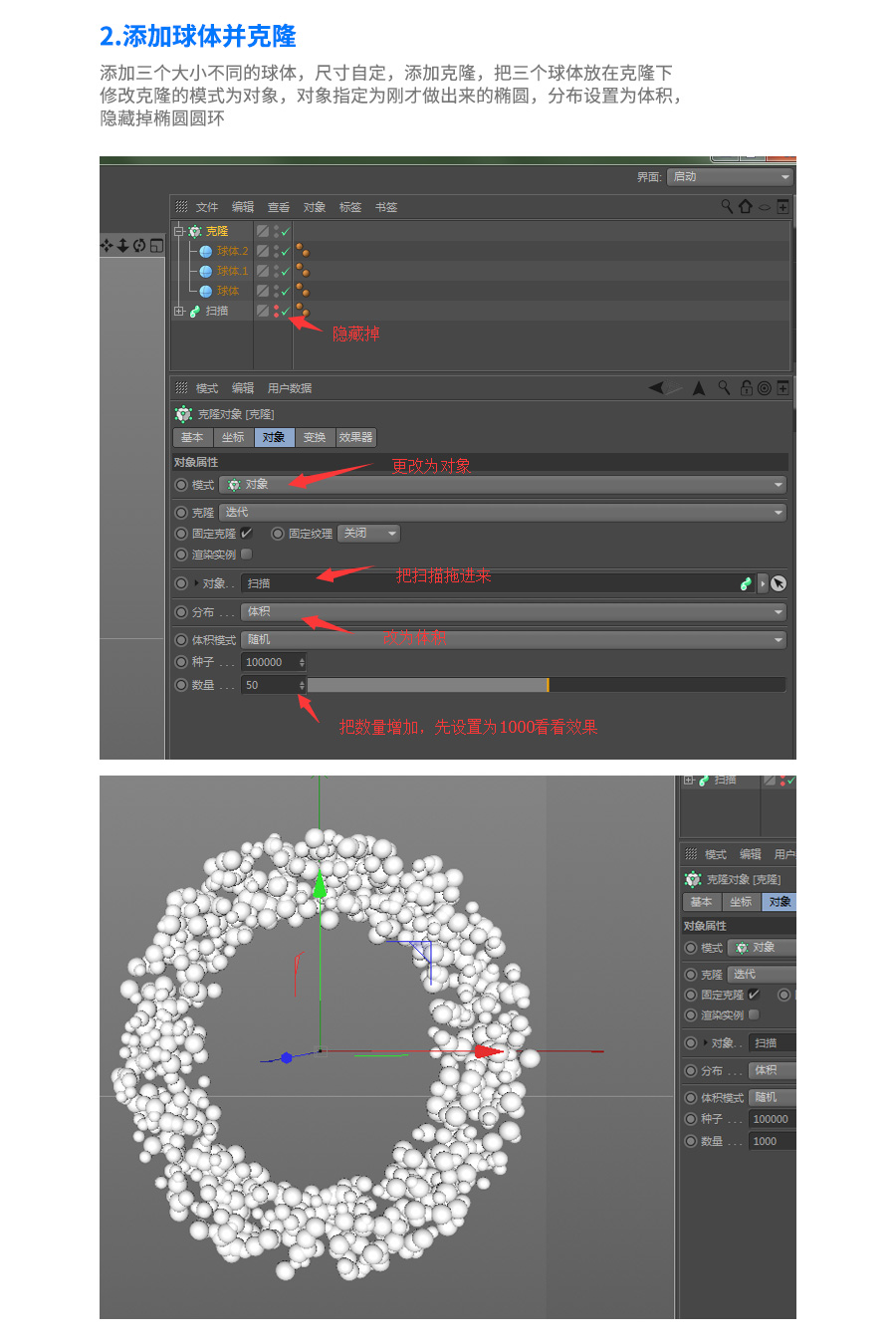
Task: Switch to the 变换 tab
Action: tap(316, 437)
